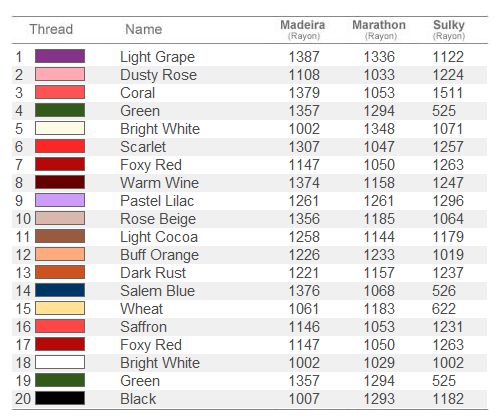This screenshot has height=420, width=500.
Task: Select the Dusty Rose pink swatch
Action: [60, 74]
